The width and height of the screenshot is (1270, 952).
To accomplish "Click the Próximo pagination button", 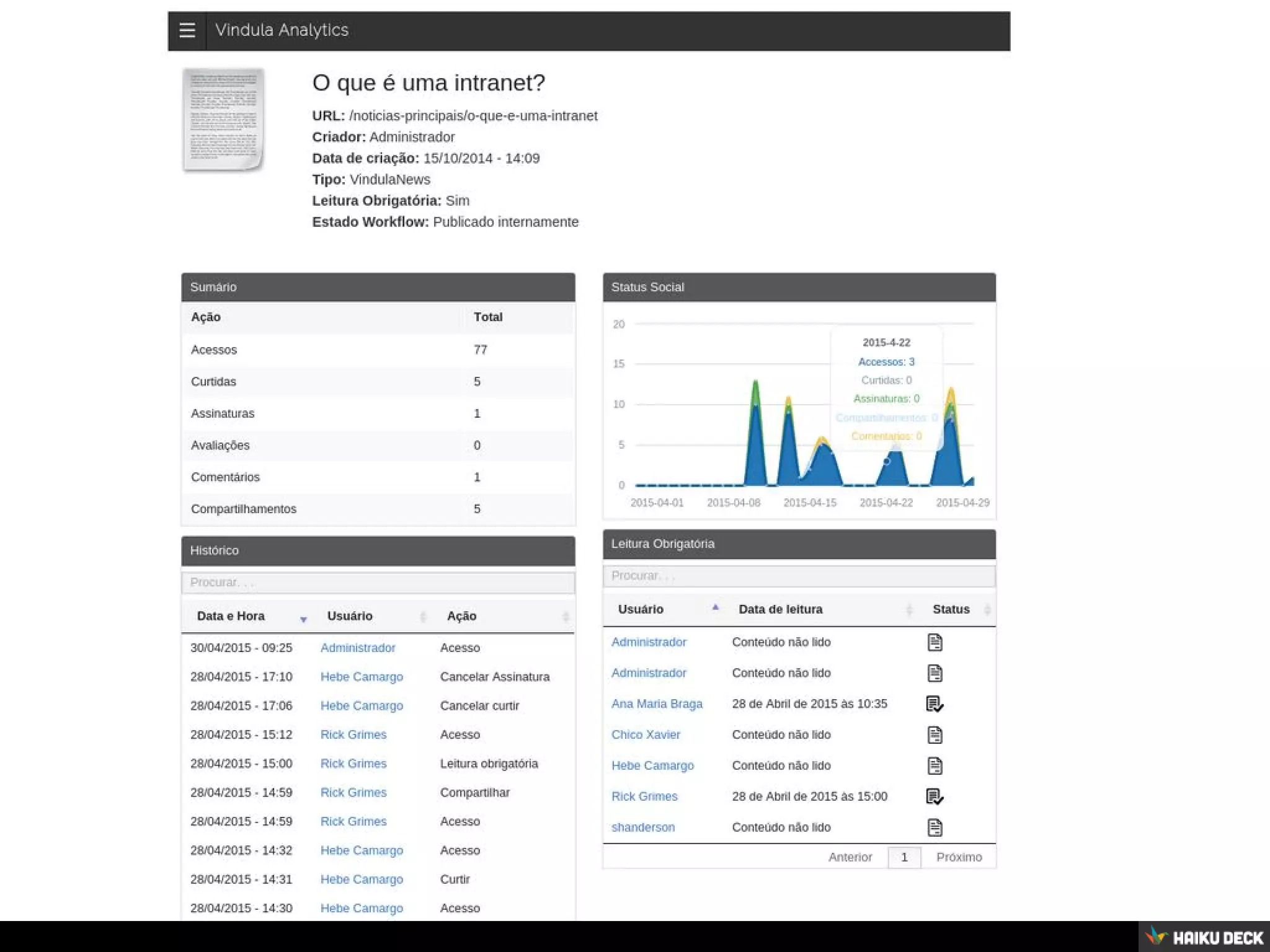I will click(x=959, y=857).
